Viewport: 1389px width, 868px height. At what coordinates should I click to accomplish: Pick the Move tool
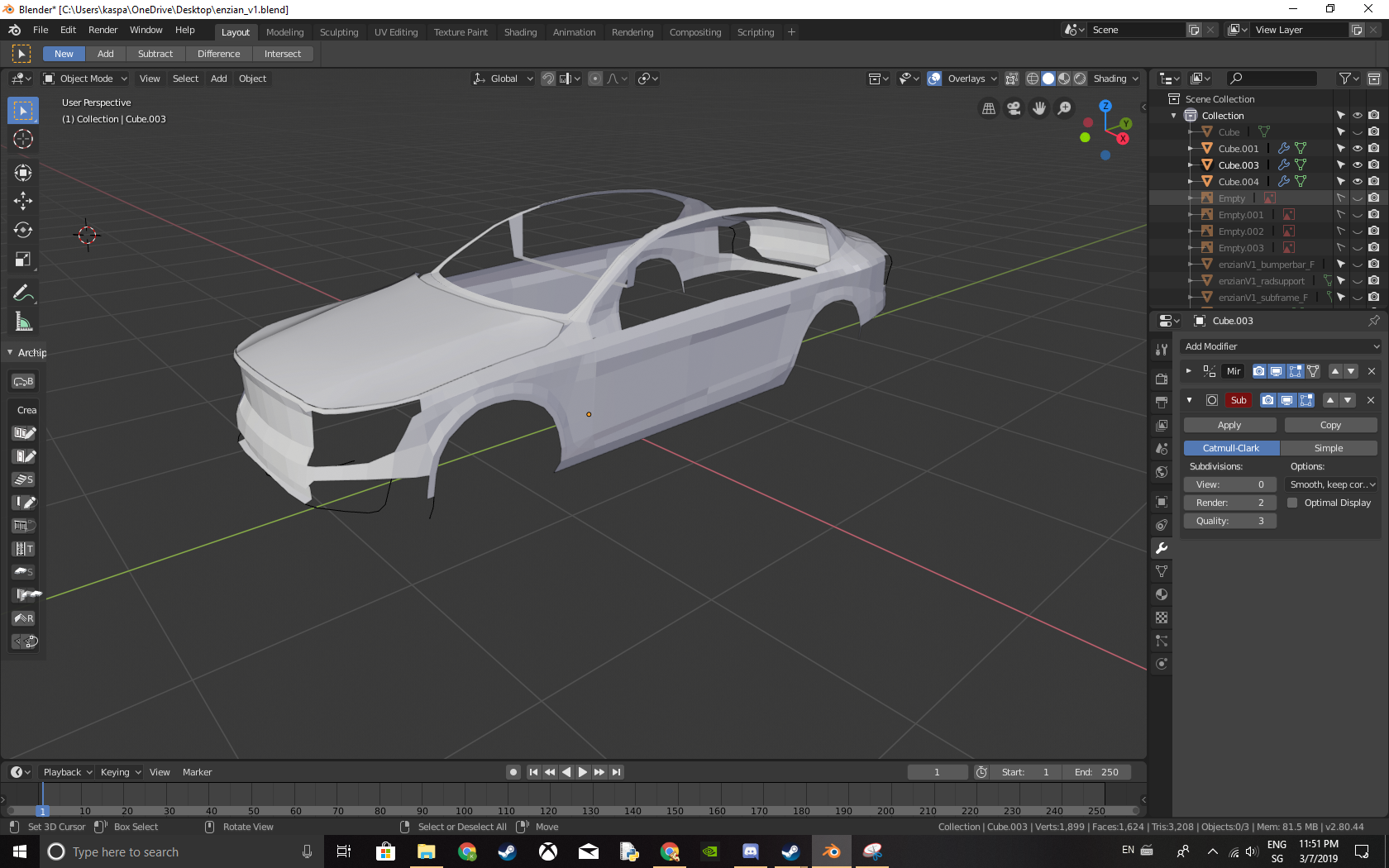23,201
